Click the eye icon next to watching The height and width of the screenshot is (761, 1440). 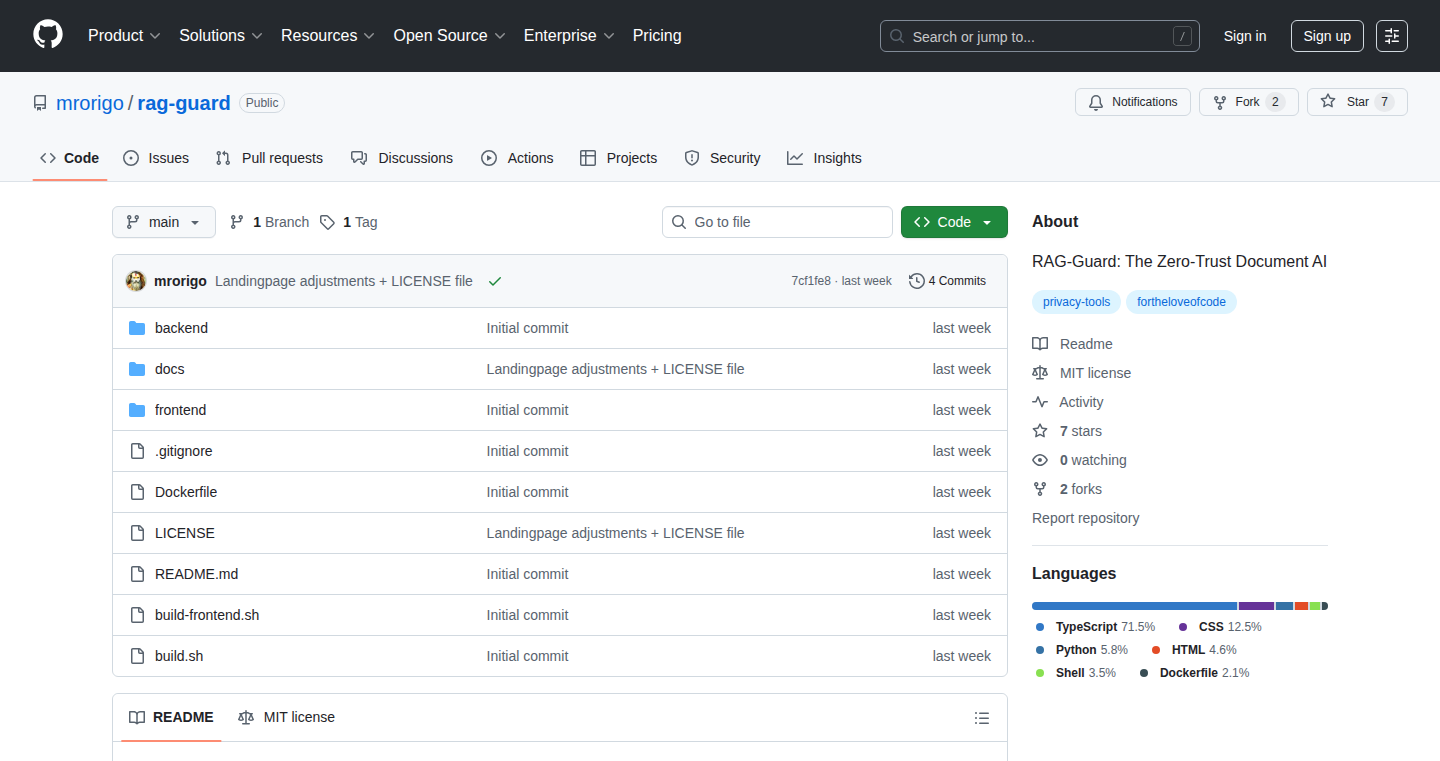(1040, 460)
